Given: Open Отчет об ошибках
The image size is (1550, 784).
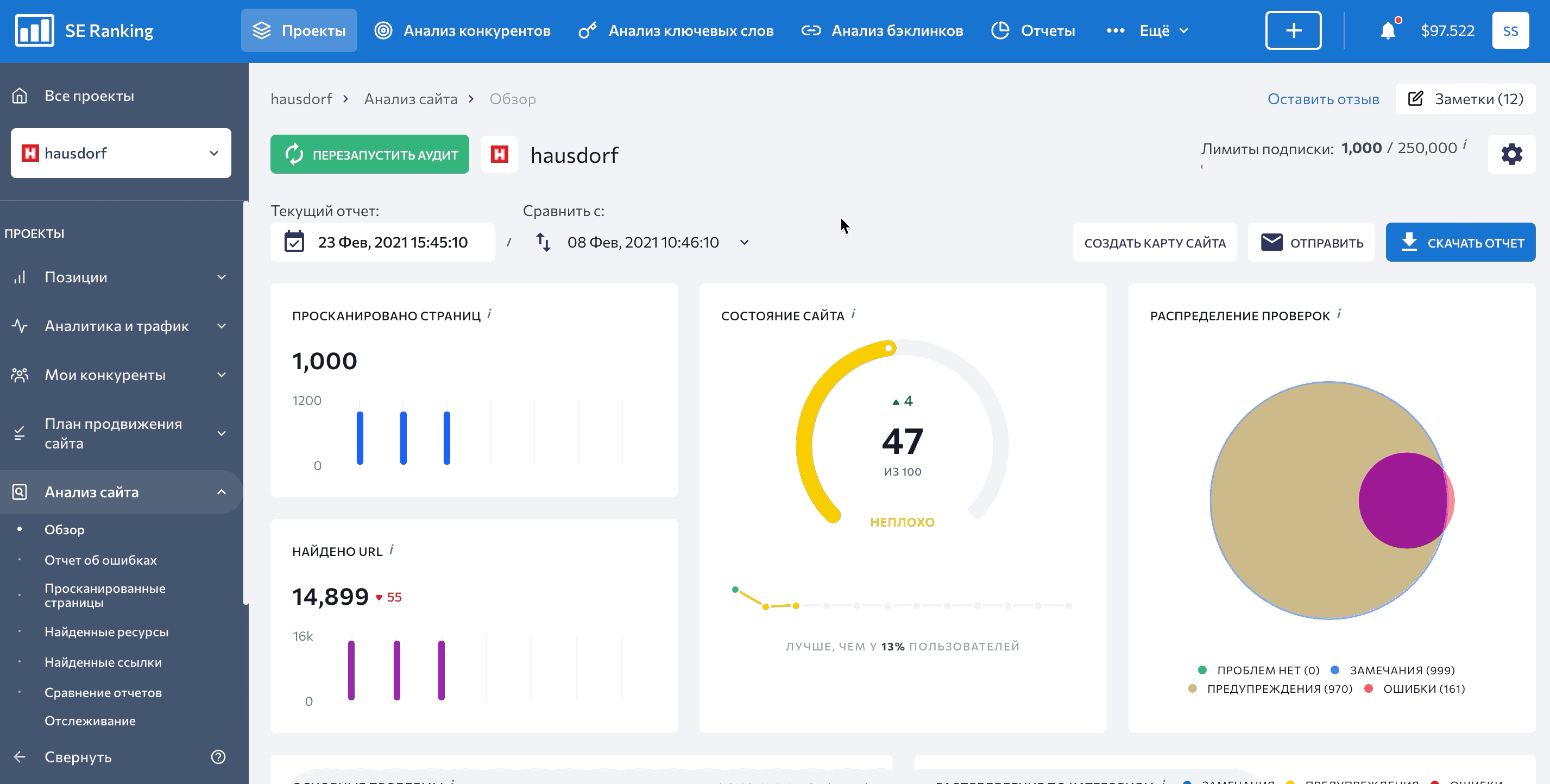Looking at the screenshot, I should click(100, 560).
